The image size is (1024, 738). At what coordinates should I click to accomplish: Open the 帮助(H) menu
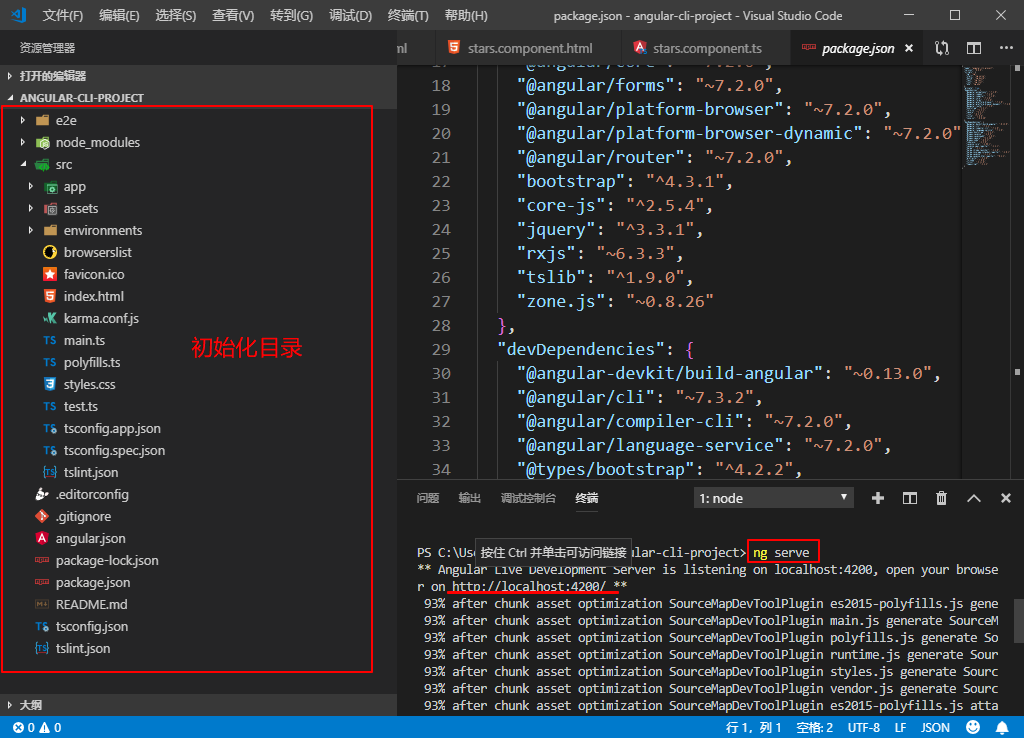click(x=466, y=15)
